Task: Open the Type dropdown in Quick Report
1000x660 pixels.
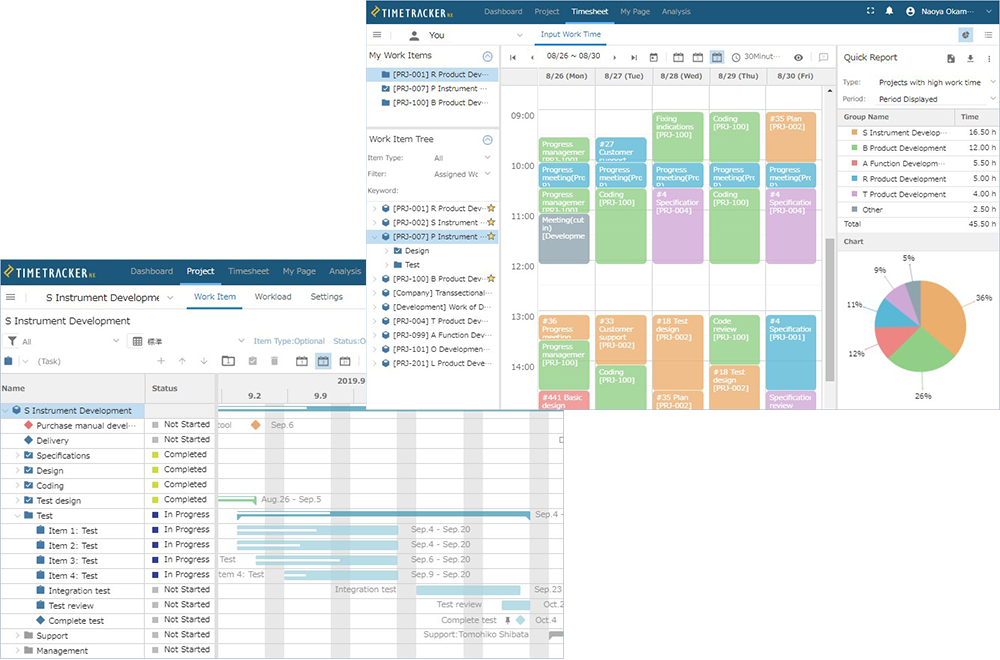Action: (x=935, y=83)
